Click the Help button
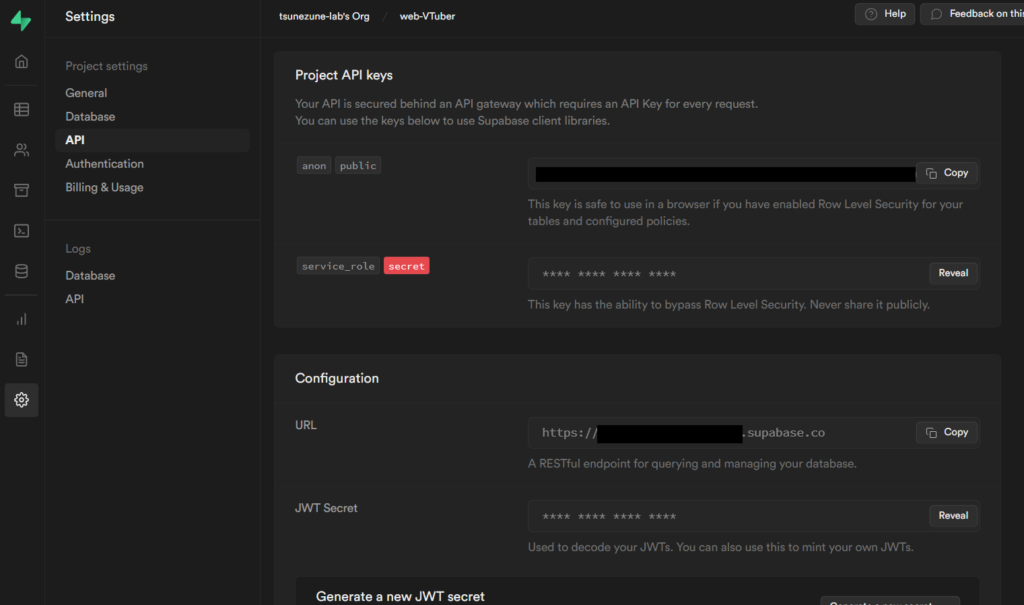1024x605 pixels. click(x=884, y=14)
